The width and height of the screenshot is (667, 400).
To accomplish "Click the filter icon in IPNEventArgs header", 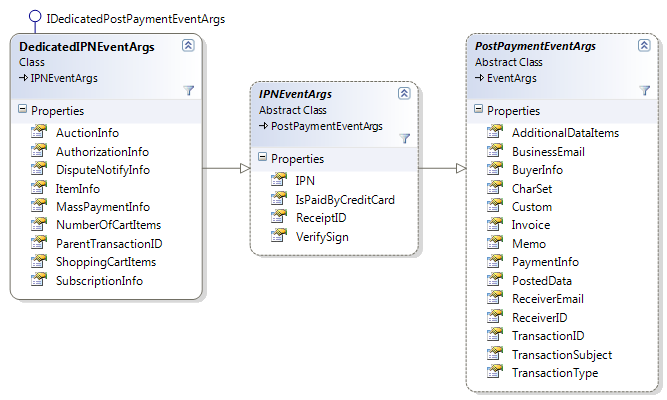I will [405, 138].
